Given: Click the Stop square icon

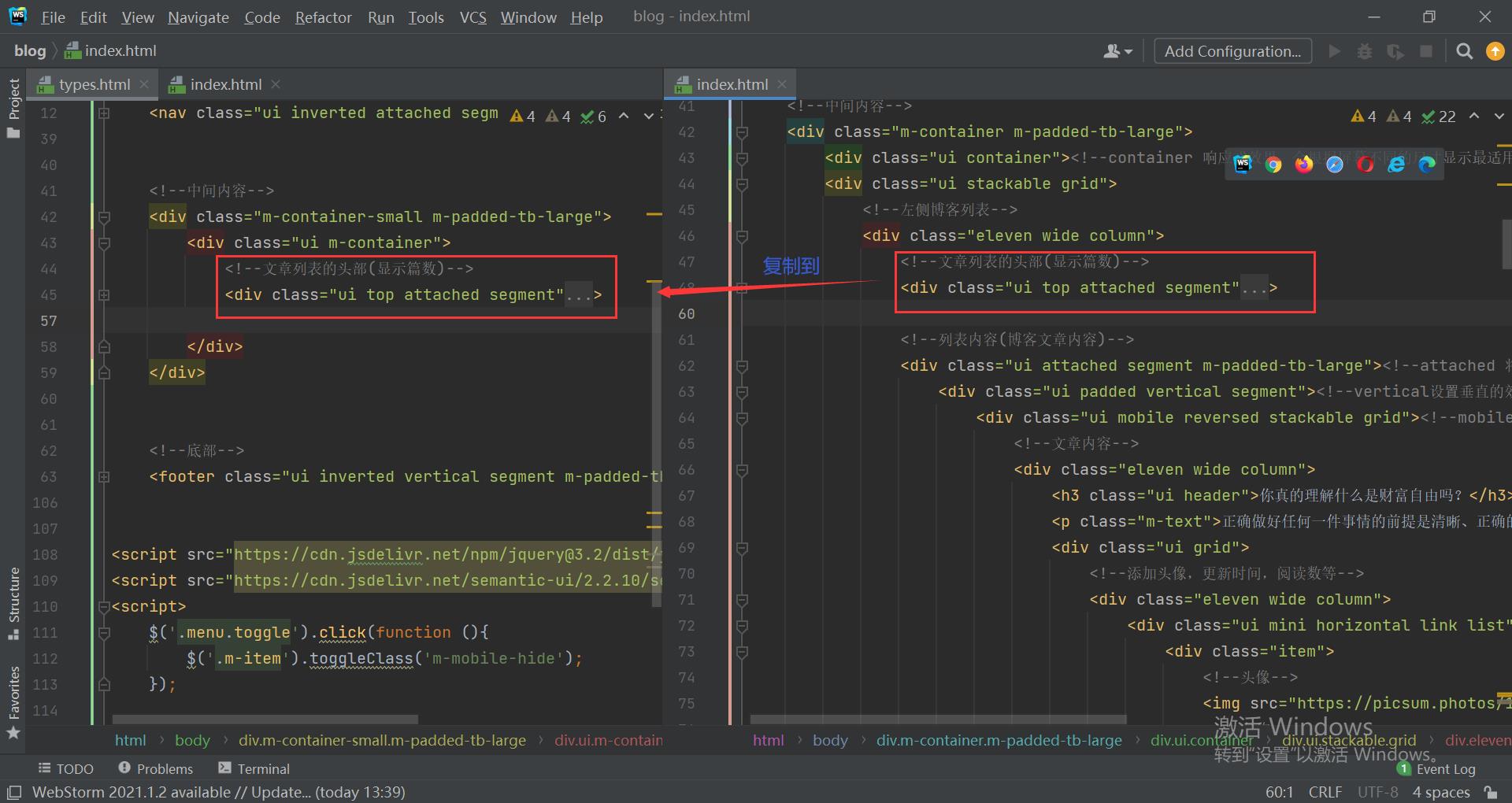Looking at the screenshot, I should click(1425, 51).
